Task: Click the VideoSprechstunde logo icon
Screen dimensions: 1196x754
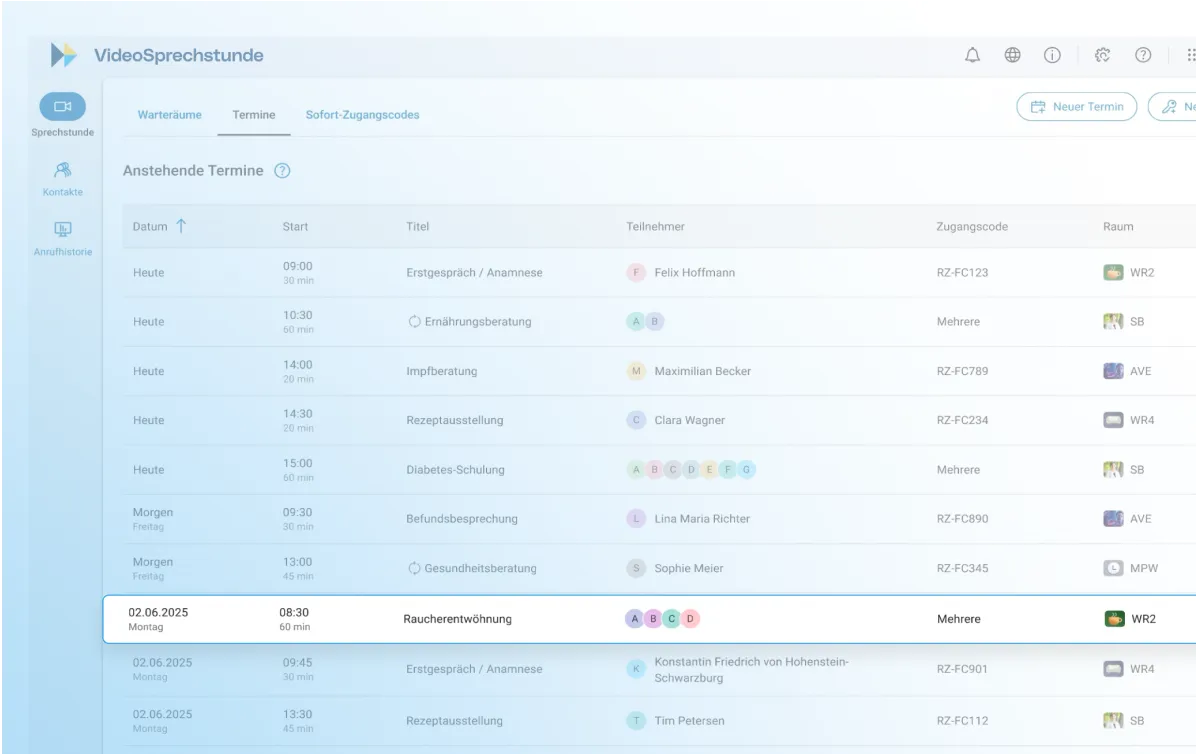Action: tap(63, 55)
